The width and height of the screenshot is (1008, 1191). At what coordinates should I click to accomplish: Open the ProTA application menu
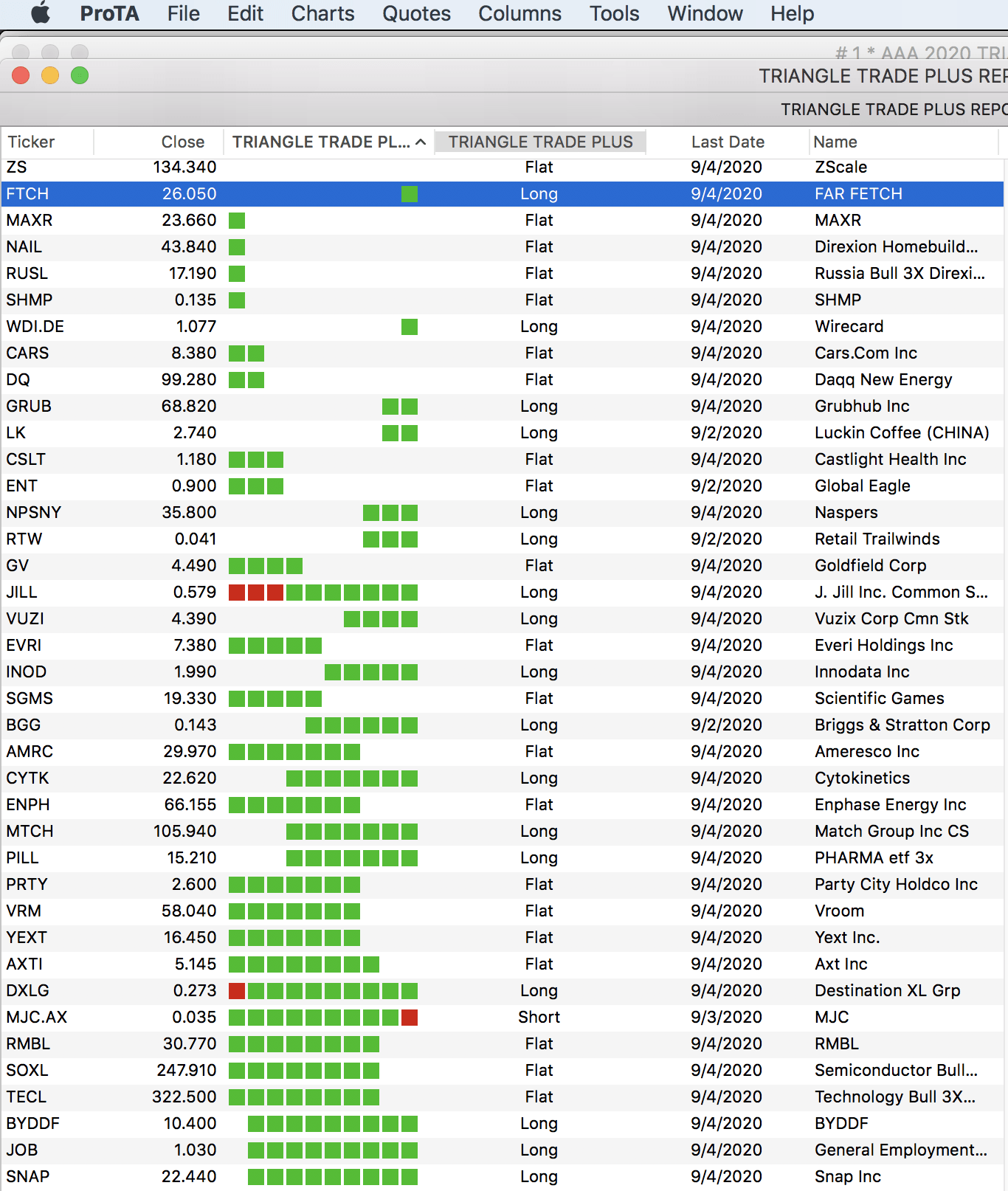109,13
